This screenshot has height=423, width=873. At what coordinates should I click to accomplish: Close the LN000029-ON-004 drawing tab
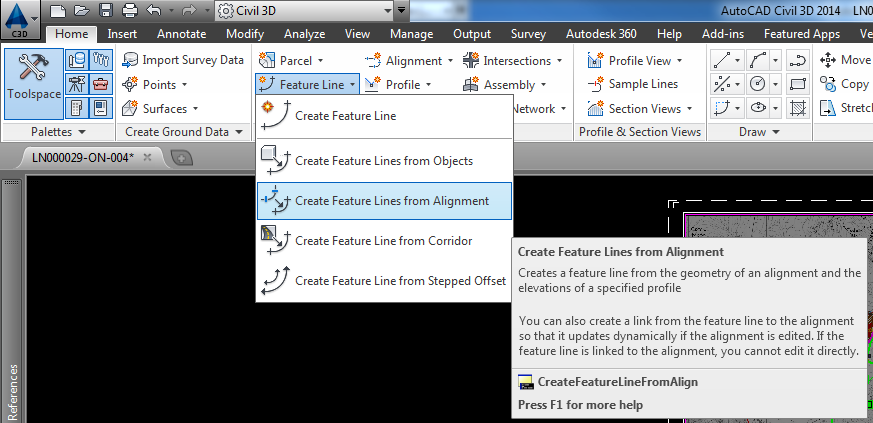147,157
